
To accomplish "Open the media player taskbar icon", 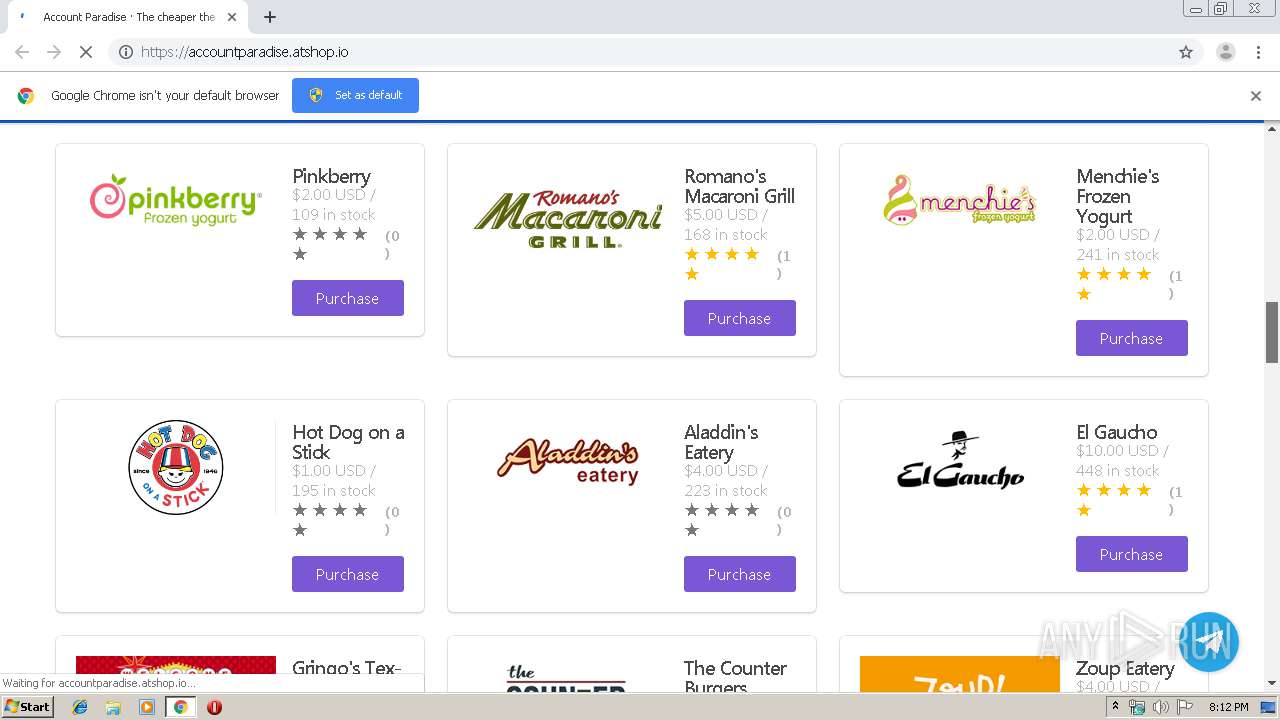I will tap(147, 707).
